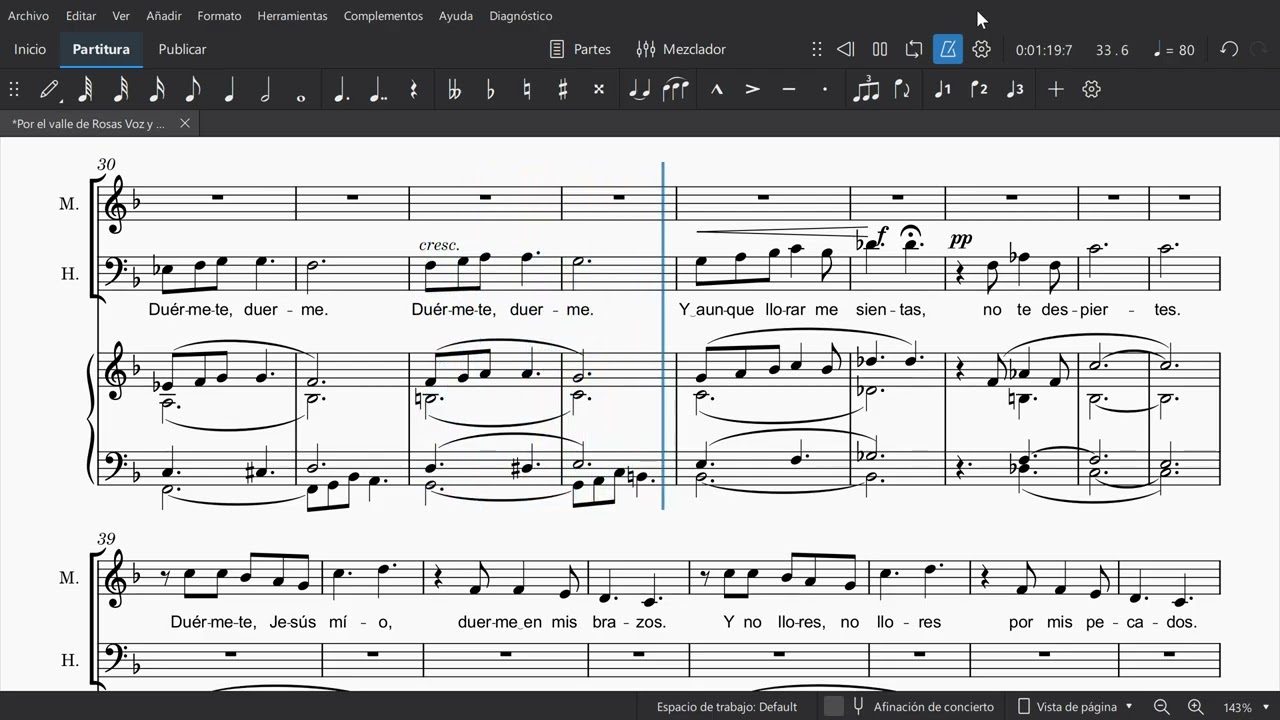Toggle the note input pencil tool
Screen dimensions: 1280x720
click(x=48, y=89)
